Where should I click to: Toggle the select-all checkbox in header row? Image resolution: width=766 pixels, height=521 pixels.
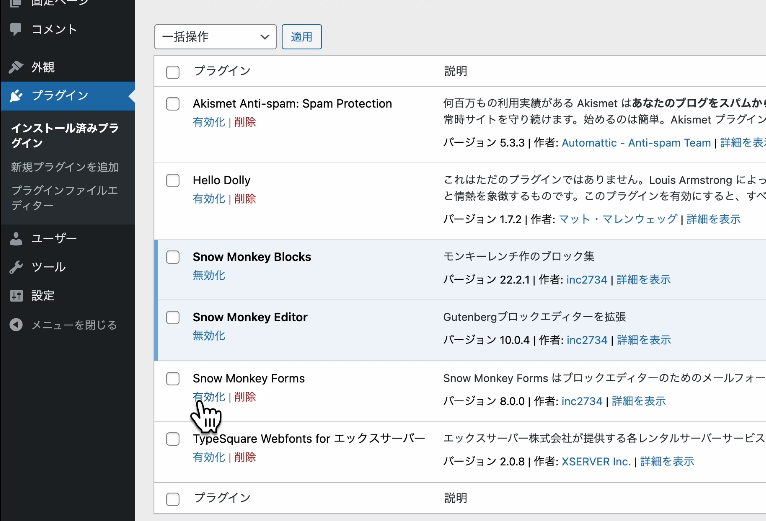[173, 72]
